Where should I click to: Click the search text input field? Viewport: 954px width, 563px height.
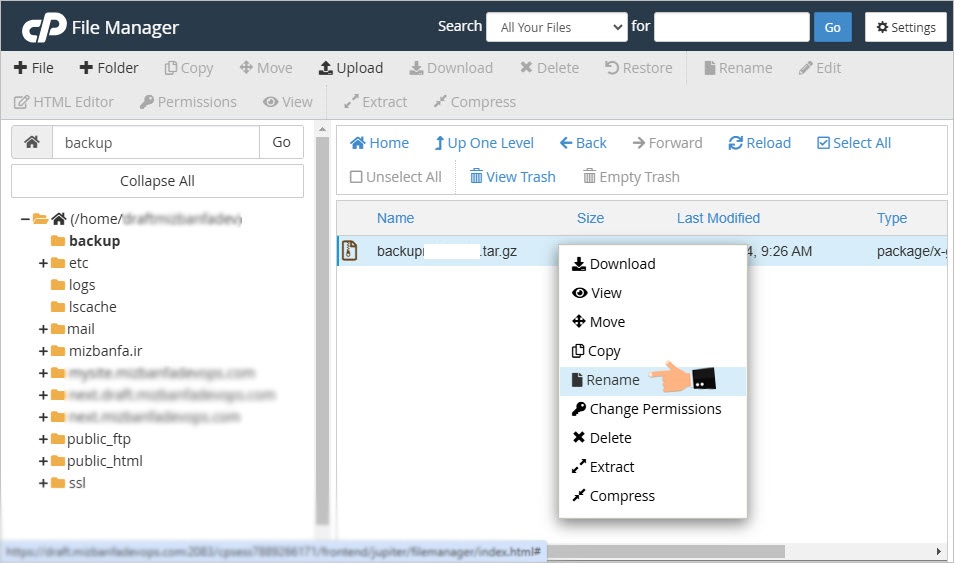tap(731, 27)
